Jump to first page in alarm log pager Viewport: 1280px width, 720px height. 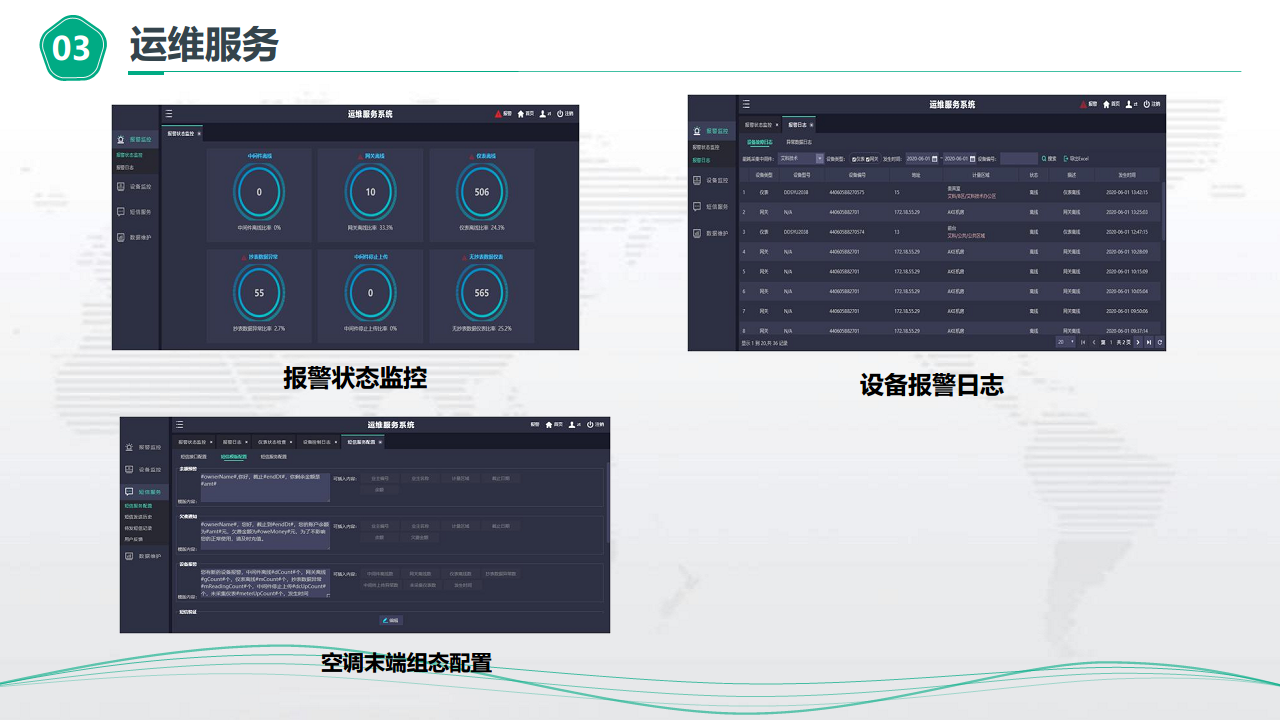(1083, 342)
